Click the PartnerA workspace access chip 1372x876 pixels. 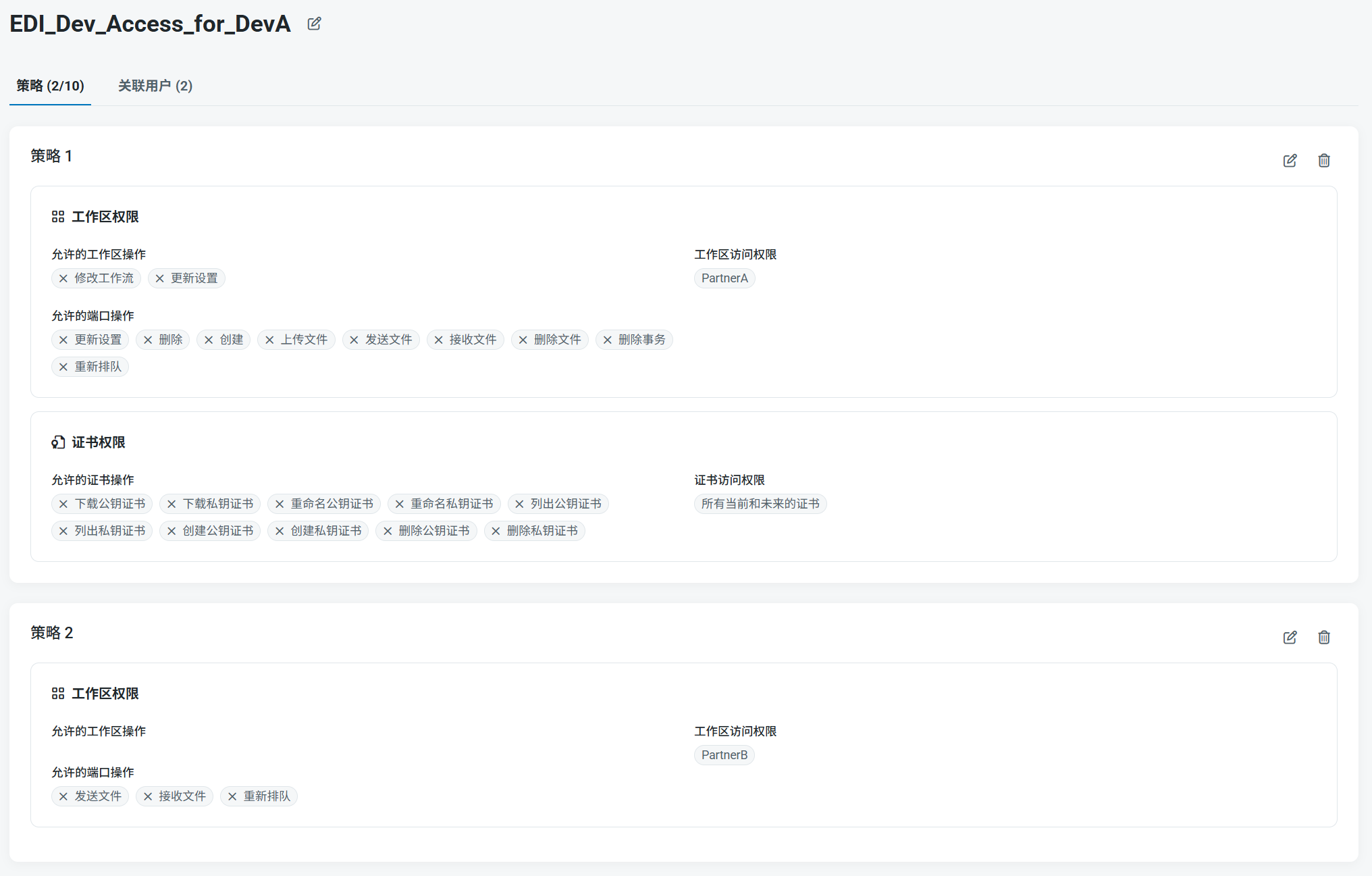click(724, 278)
